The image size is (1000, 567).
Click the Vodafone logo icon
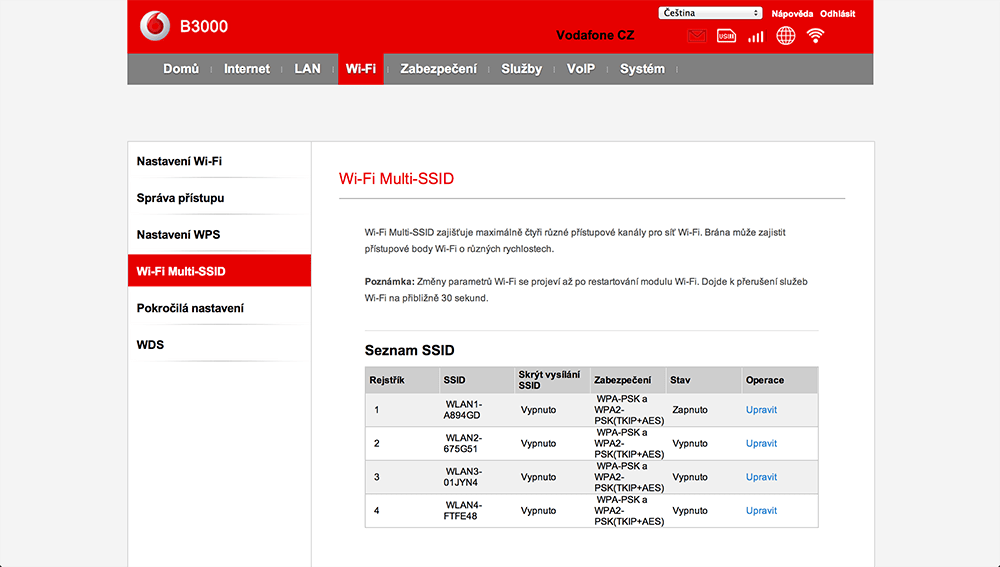155,26
